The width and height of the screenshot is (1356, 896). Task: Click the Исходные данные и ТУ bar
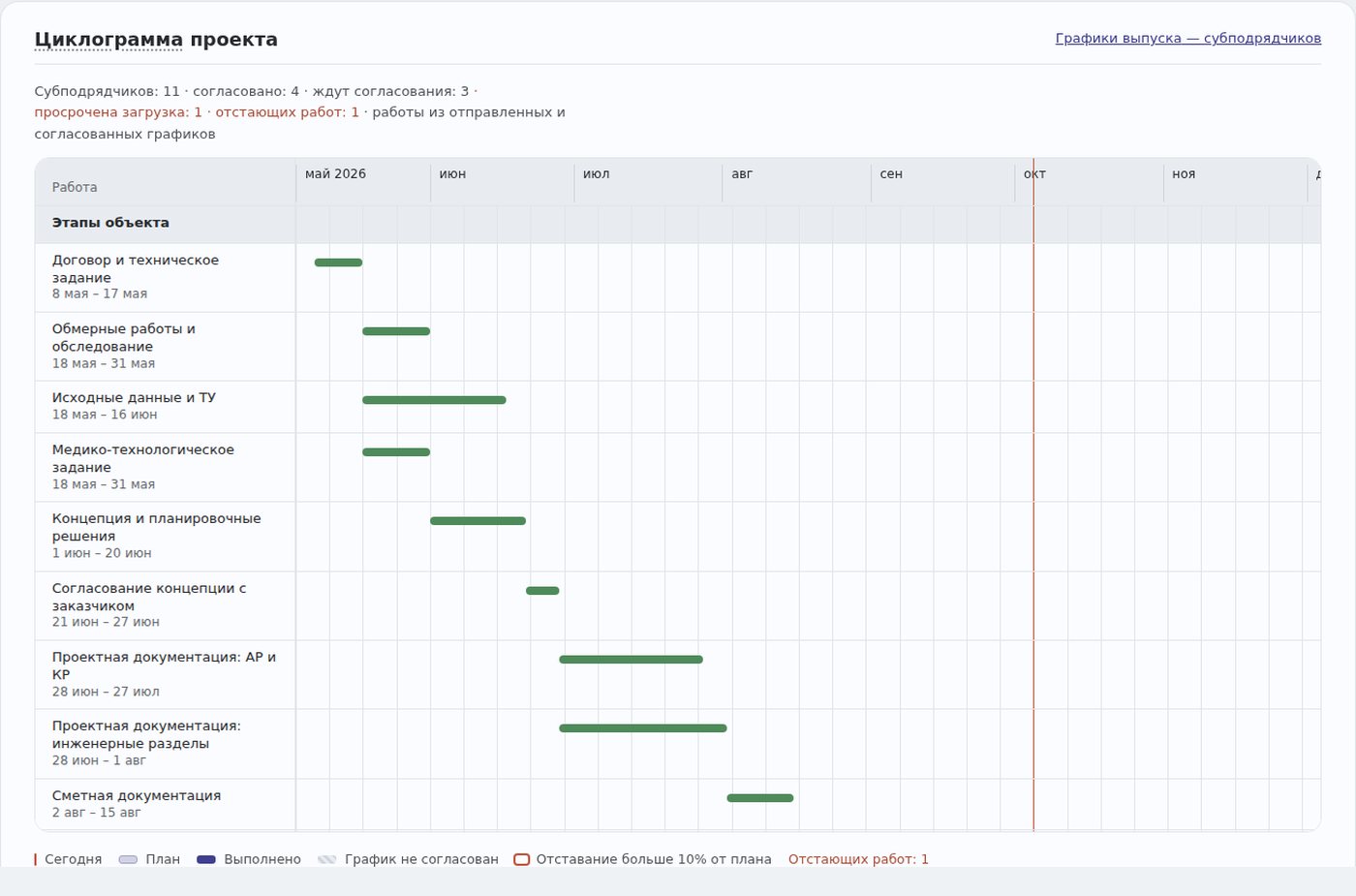(x=434, y=400)
